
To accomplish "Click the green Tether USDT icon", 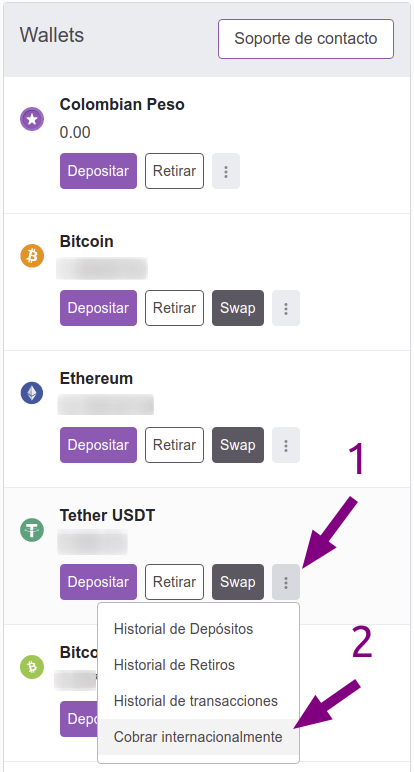I will [x=32, y=530].
